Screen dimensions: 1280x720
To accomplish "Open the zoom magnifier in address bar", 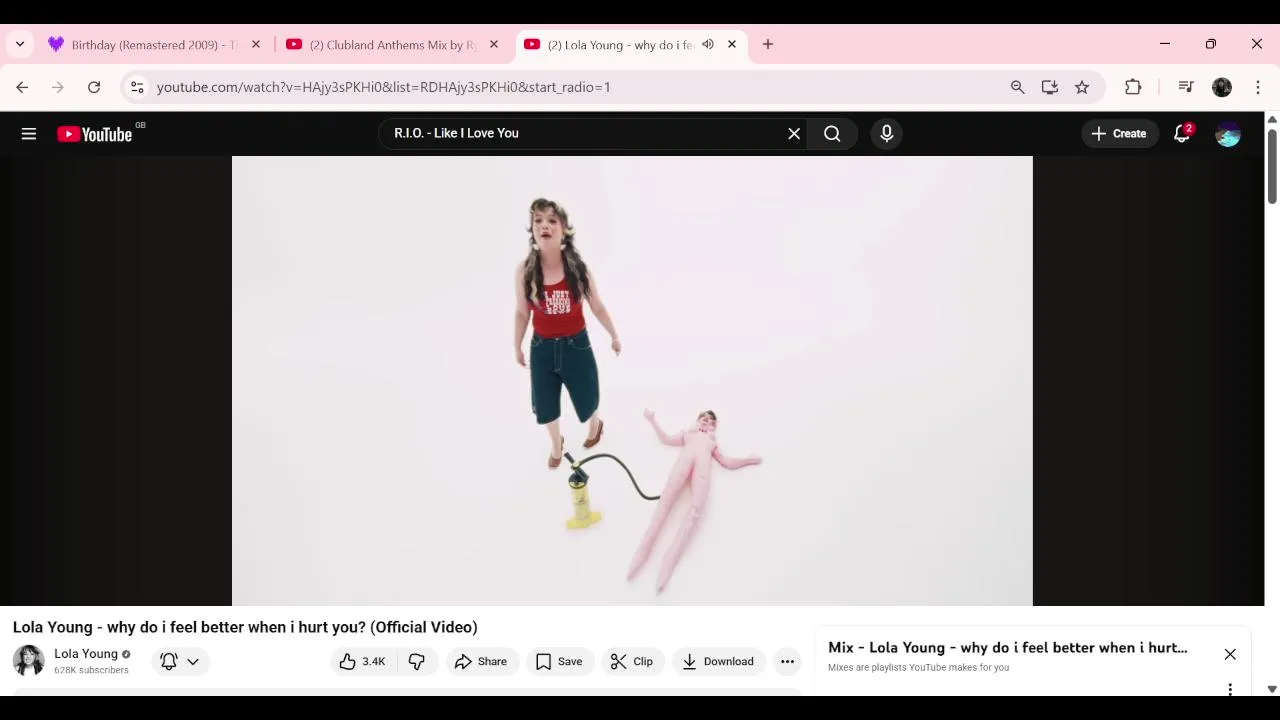I will tap(1018, 87).
